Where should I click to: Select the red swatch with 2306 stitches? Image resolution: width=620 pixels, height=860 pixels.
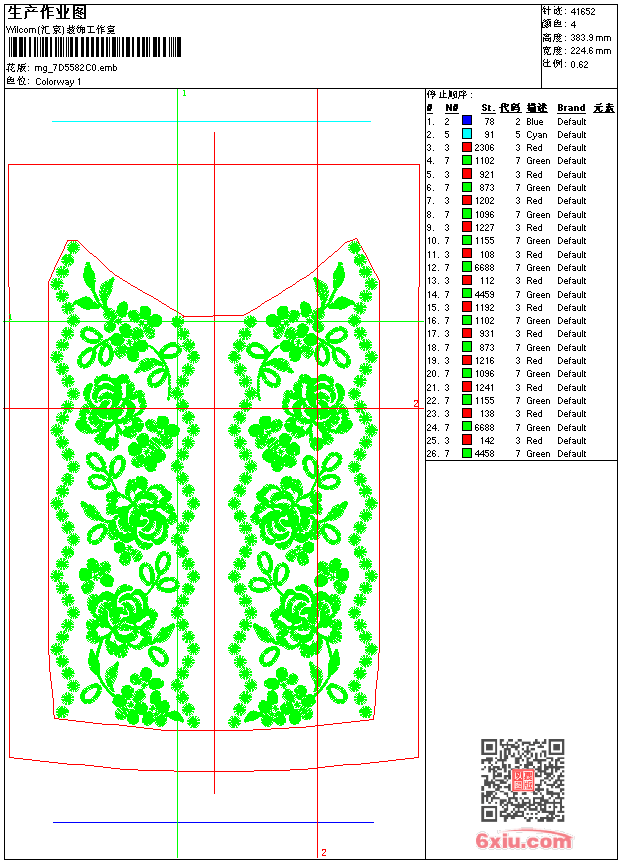467,147
